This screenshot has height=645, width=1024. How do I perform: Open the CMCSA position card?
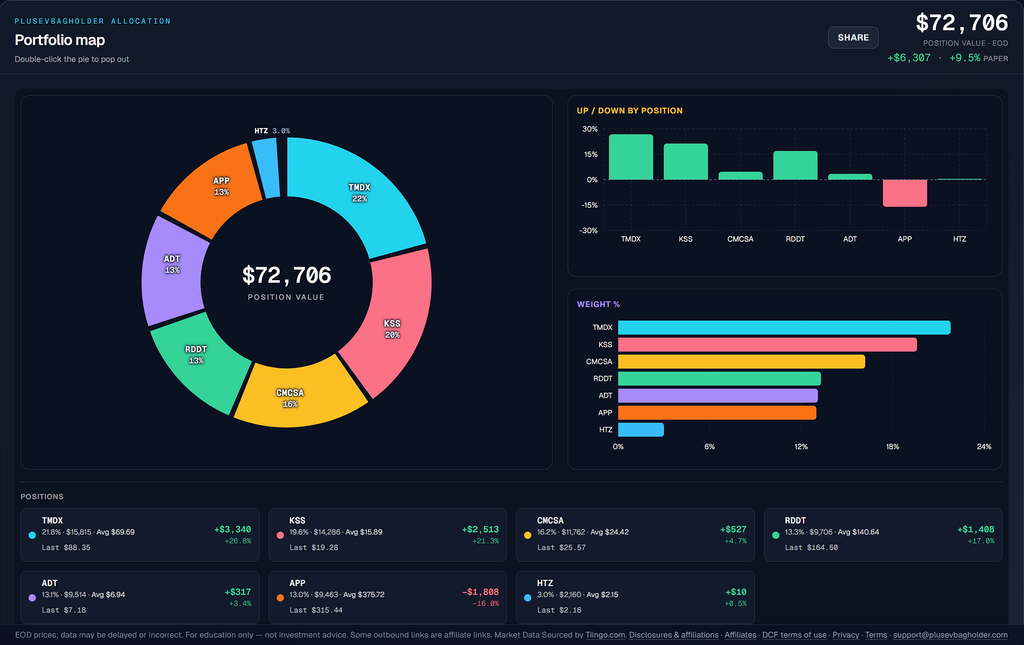point(635,535)
